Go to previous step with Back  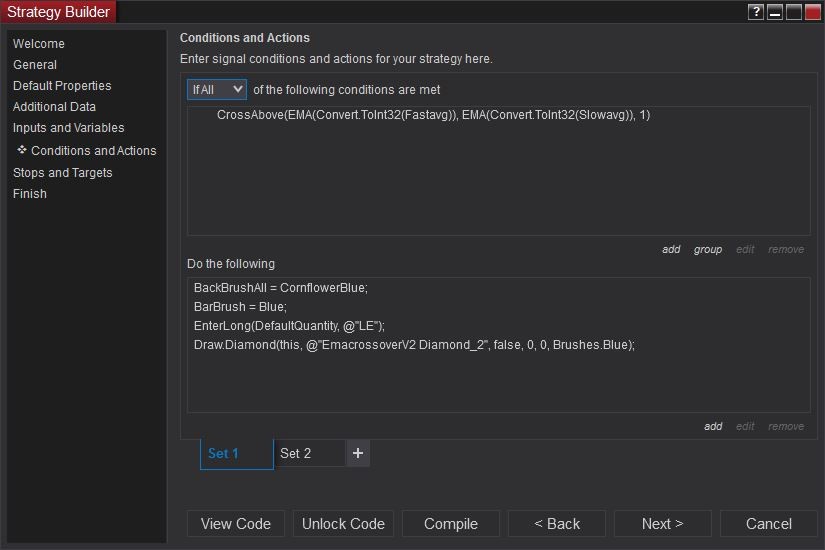coord(557,524)
